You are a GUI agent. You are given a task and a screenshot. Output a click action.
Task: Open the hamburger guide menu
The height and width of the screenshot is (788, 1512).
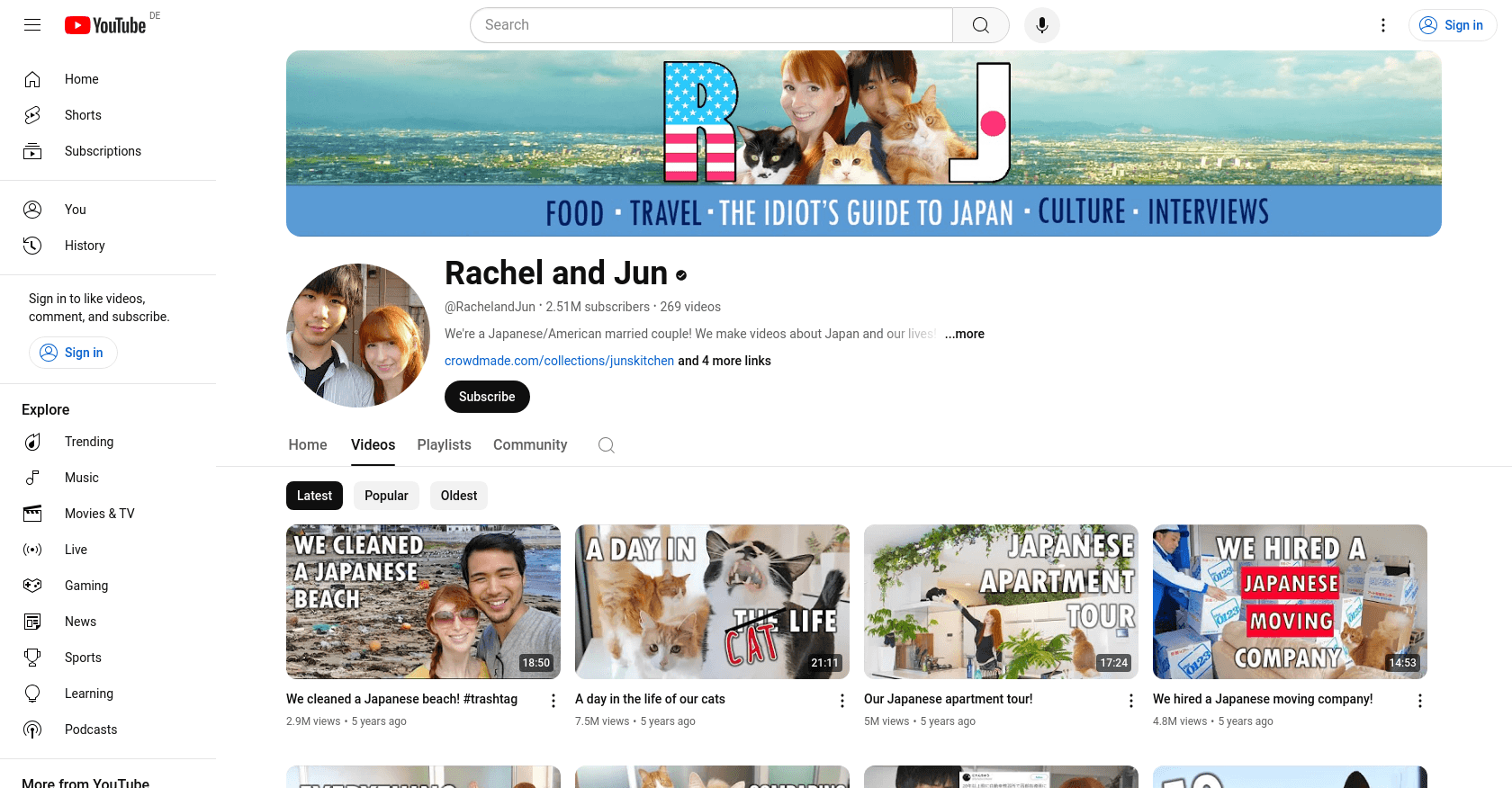coord(32,25)
